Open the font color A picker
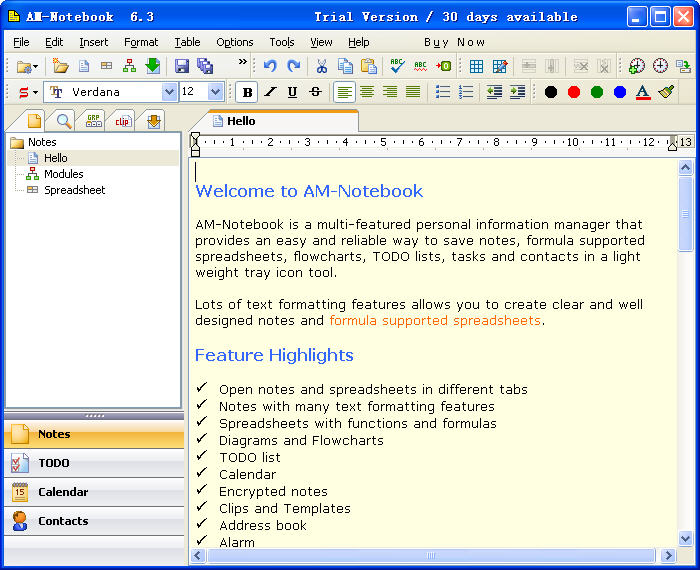Image resolution: width=700 pixels, height=570 pixels. 643,92
